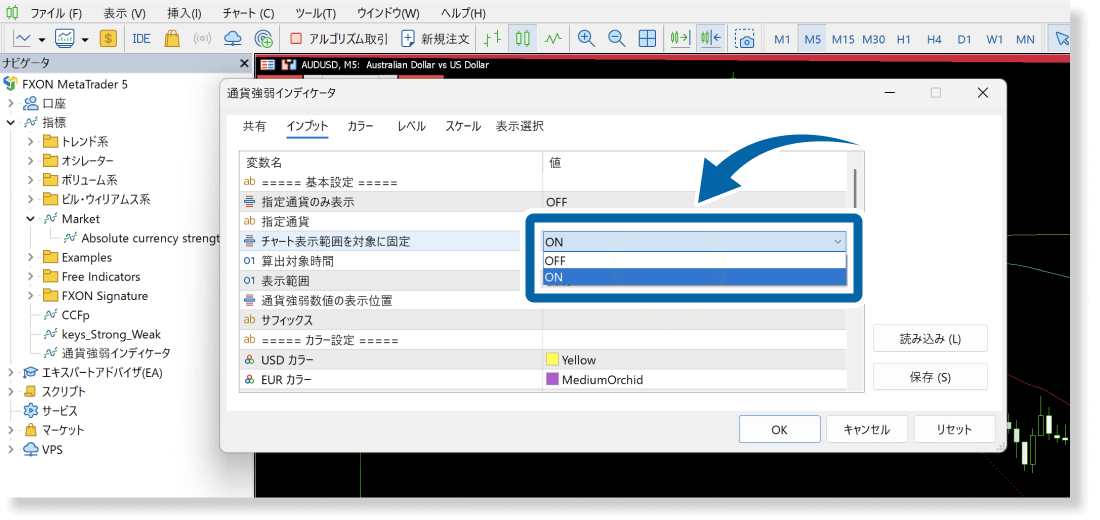Collapse the Market tree node
The width and height of the screenshot is (1100, 520).
click(x=30, y=219)
